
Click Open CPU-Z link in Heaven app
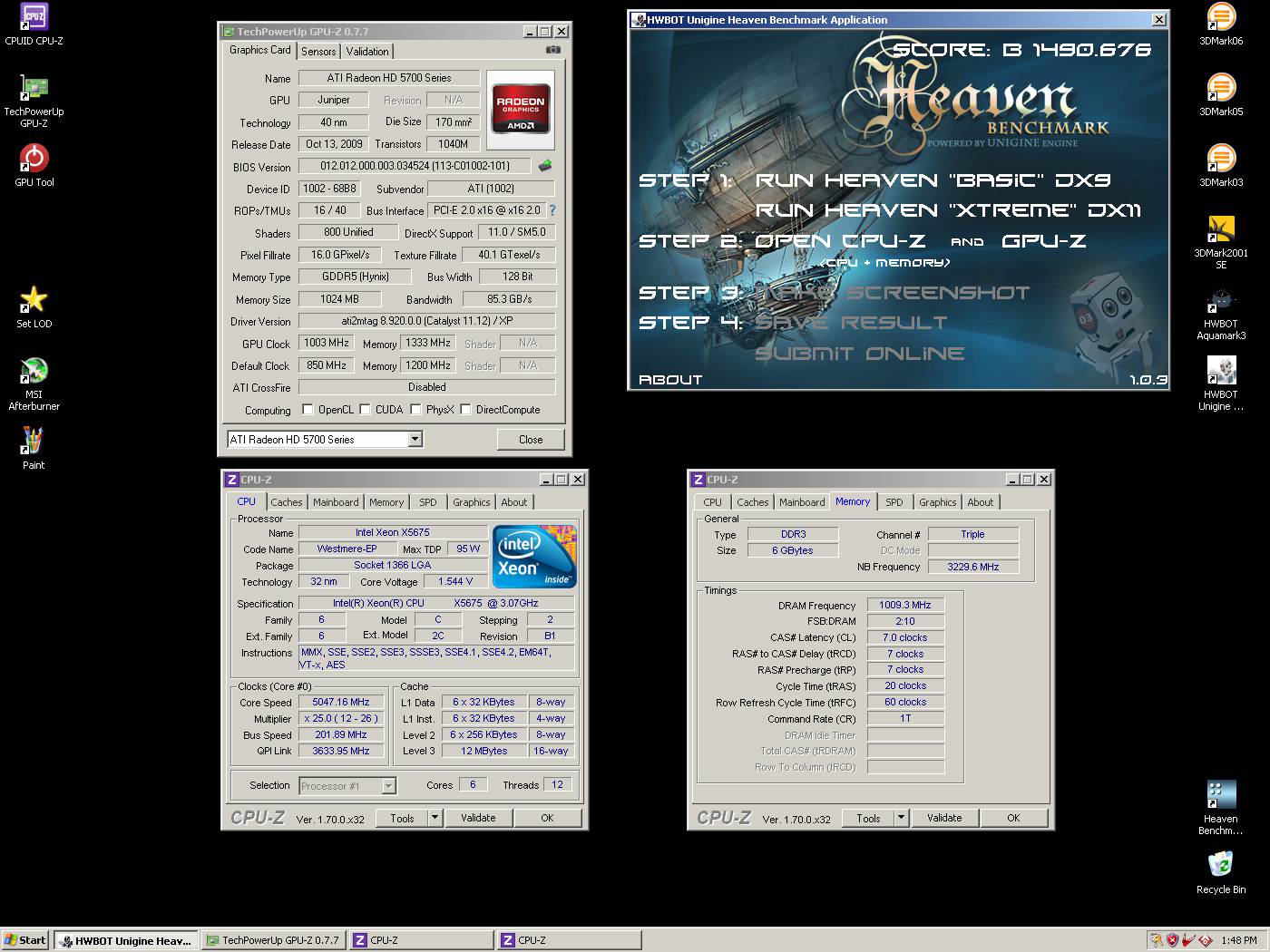tap(840, 241)
